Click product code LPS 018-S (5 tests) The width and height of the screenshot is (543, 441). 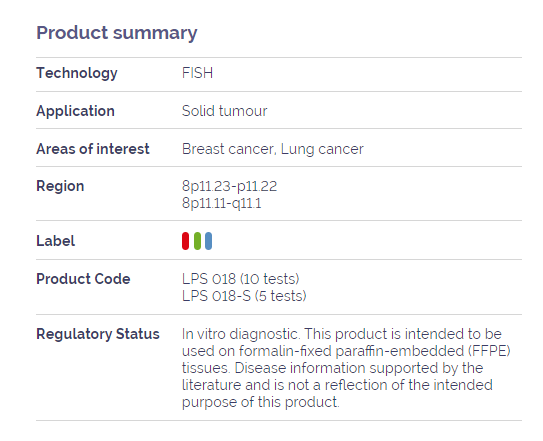pyautogui.click(x=244, y=296)
